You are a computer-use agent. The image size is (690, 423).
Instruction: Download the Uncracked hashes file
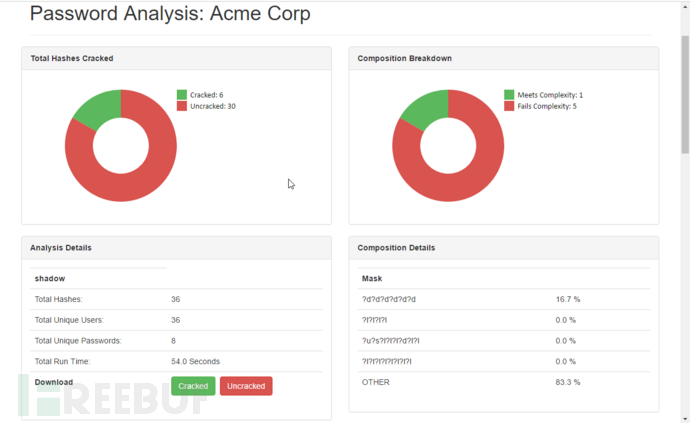tap(246, 386)
